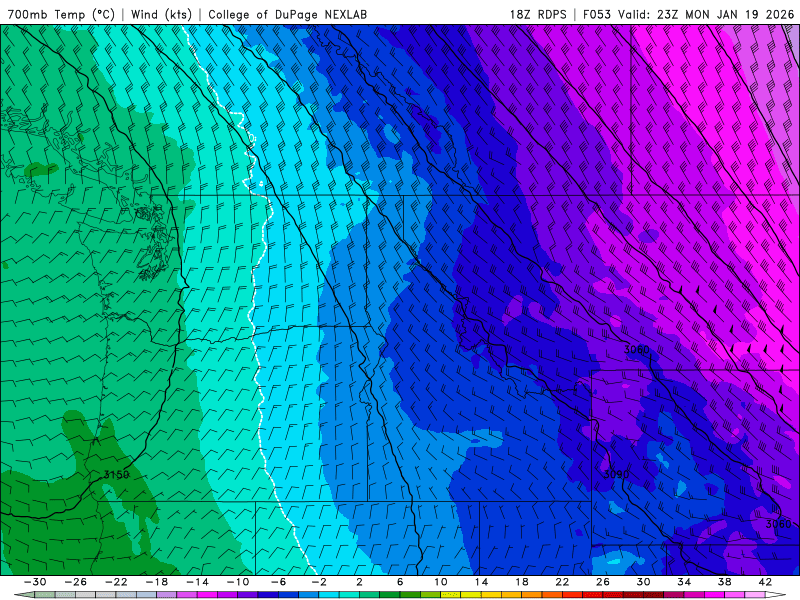Viewport: 800px width, 600px height.
Task: Click the "Wind (kts)" header label
Action: (x=161, y=14)
